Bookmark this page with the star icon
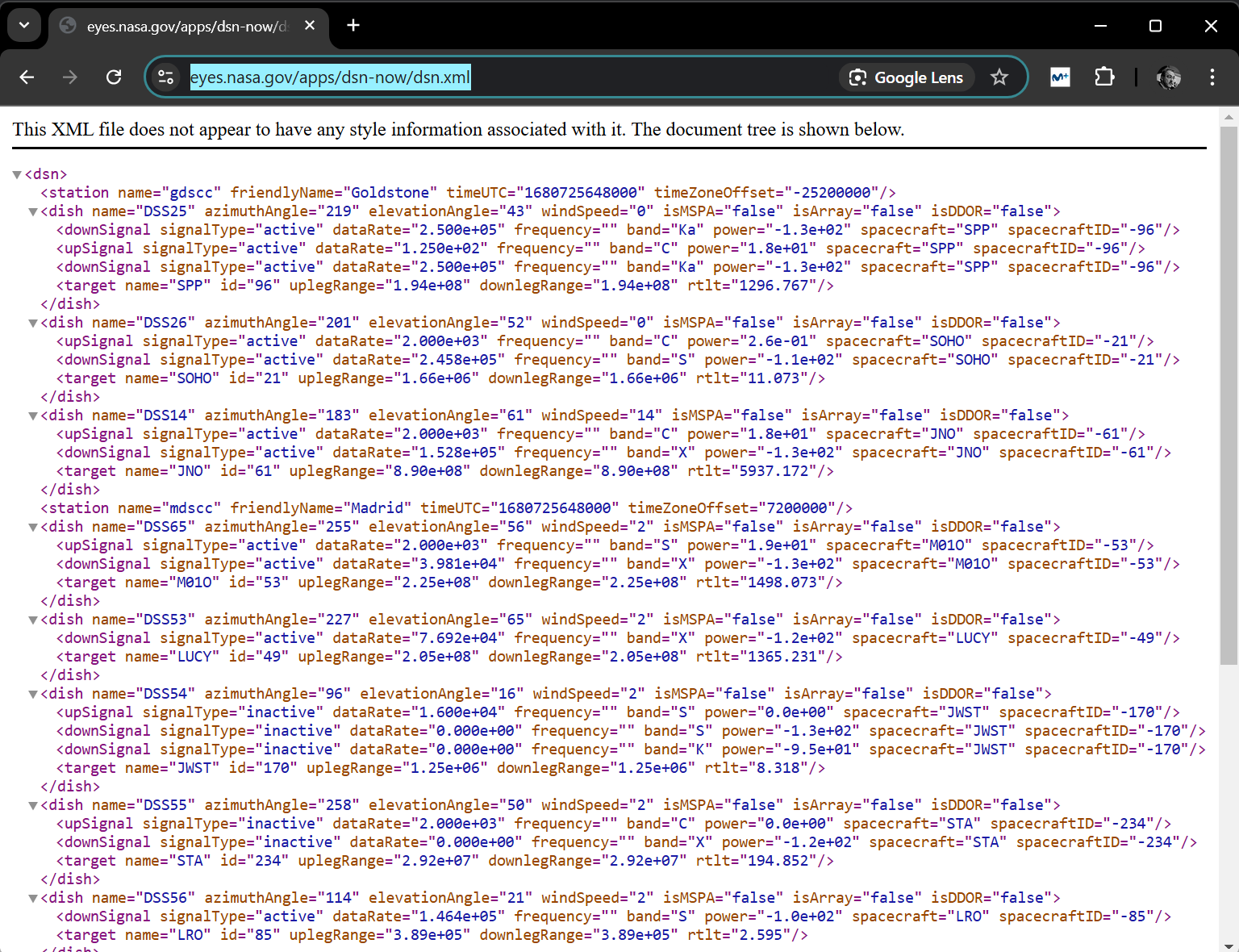 click(x=999, y=77)
